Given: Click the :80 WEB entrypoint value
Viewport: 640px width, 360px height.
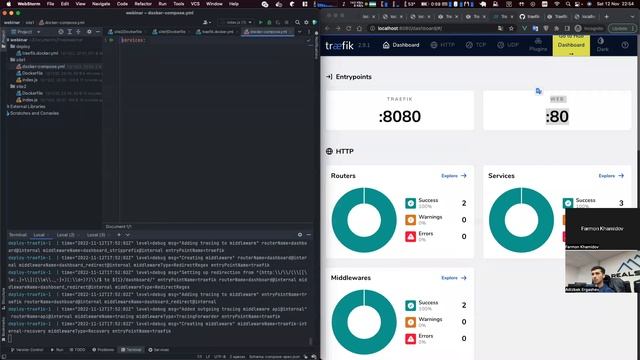Looking at the screenshot, I should tap(557, 117).
